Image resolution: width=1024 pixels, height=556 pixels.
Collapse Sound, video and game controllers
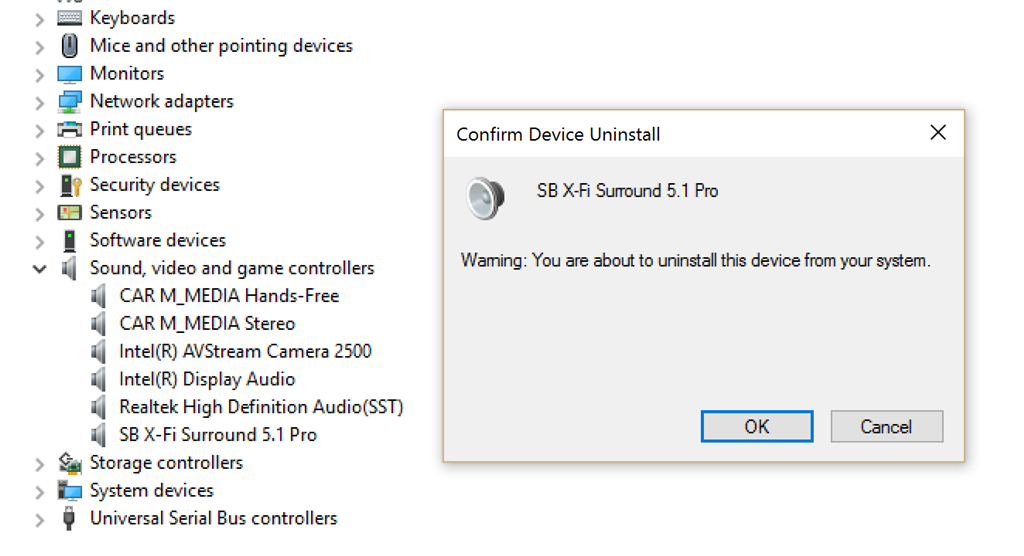[x=39, y=269]
